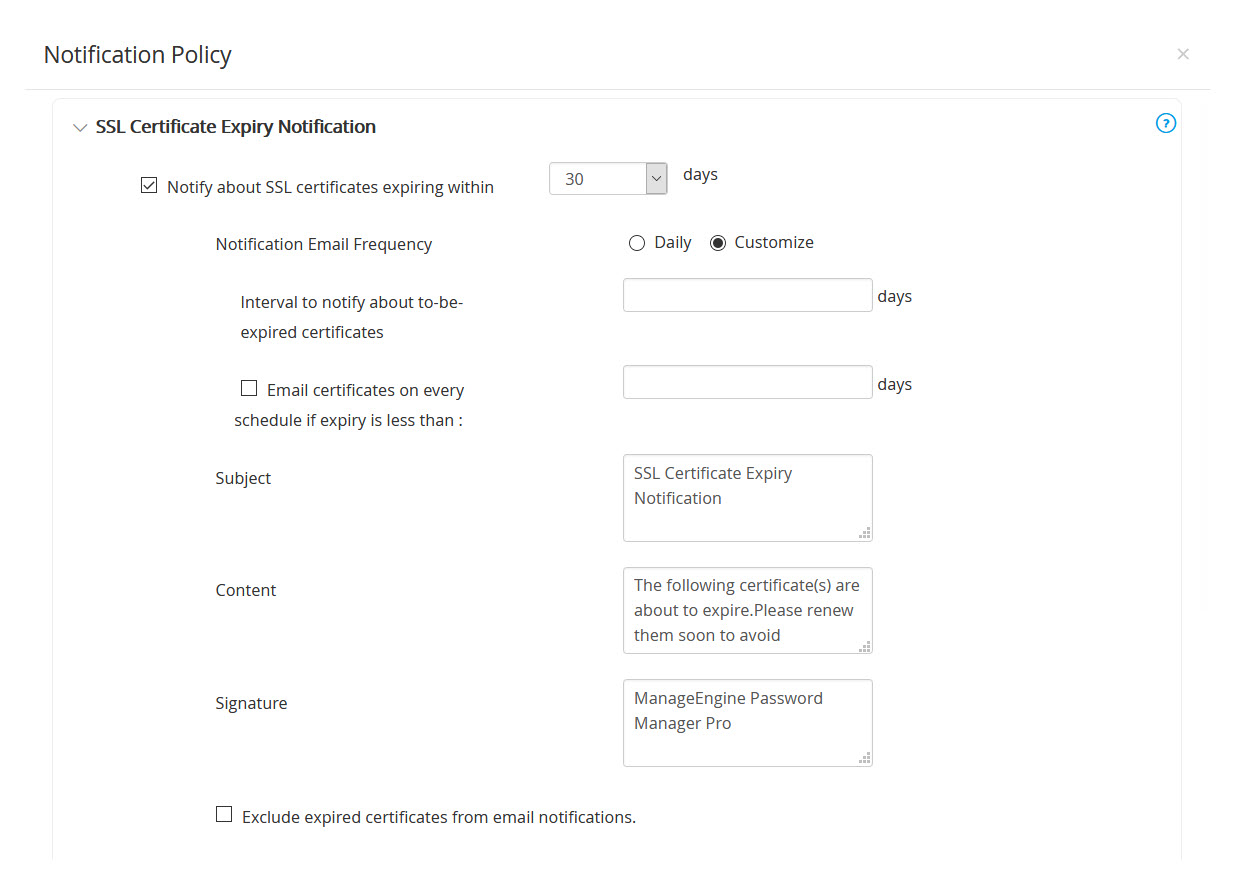
Task: Focus the Content text area
Action: click(747, 610)
